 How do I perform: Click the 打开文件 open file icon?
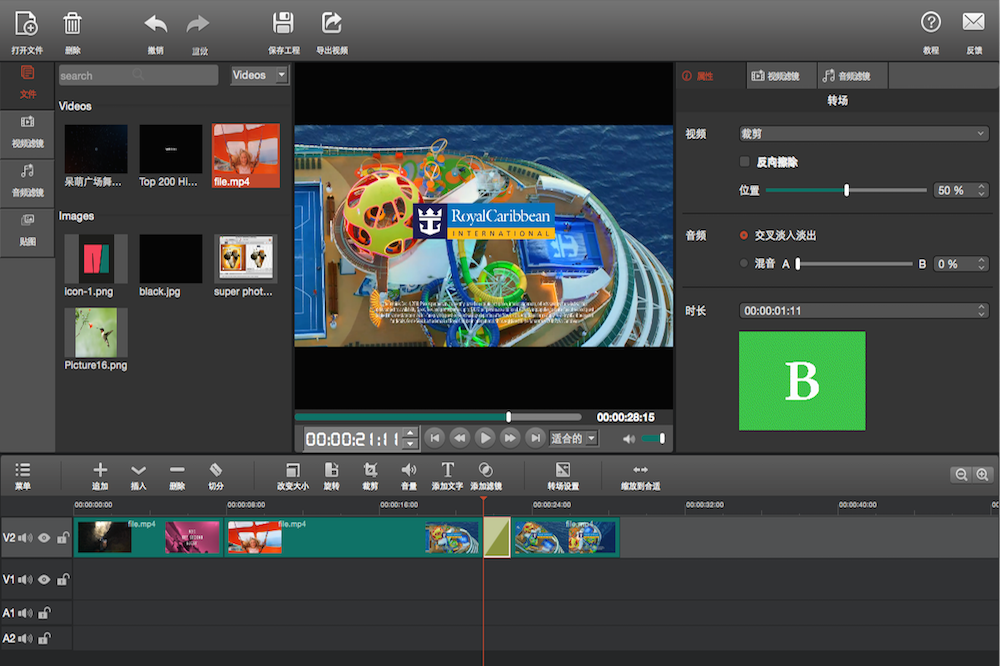[26, 24]
